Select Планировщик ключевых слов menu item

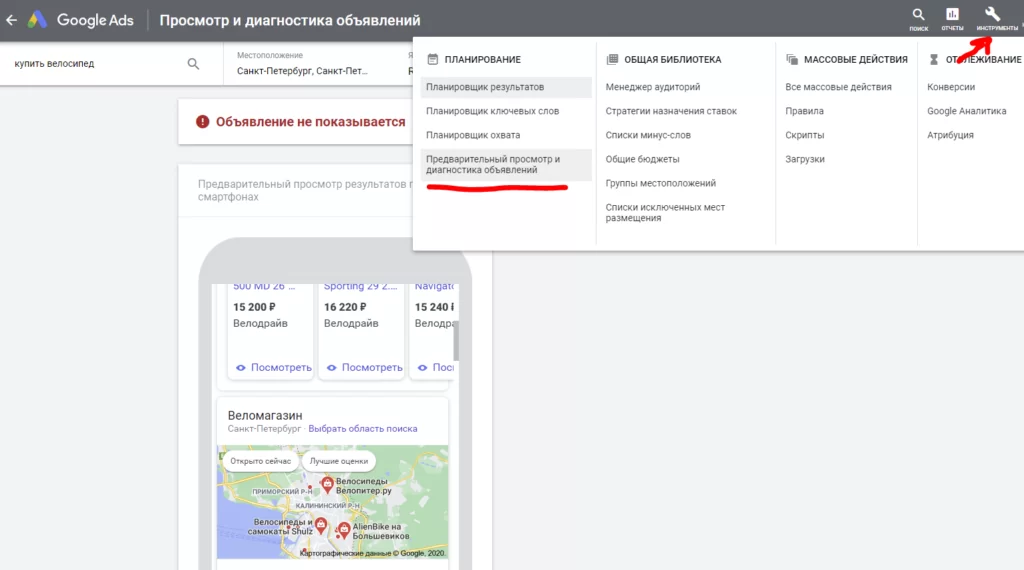[x=492, y=111]
